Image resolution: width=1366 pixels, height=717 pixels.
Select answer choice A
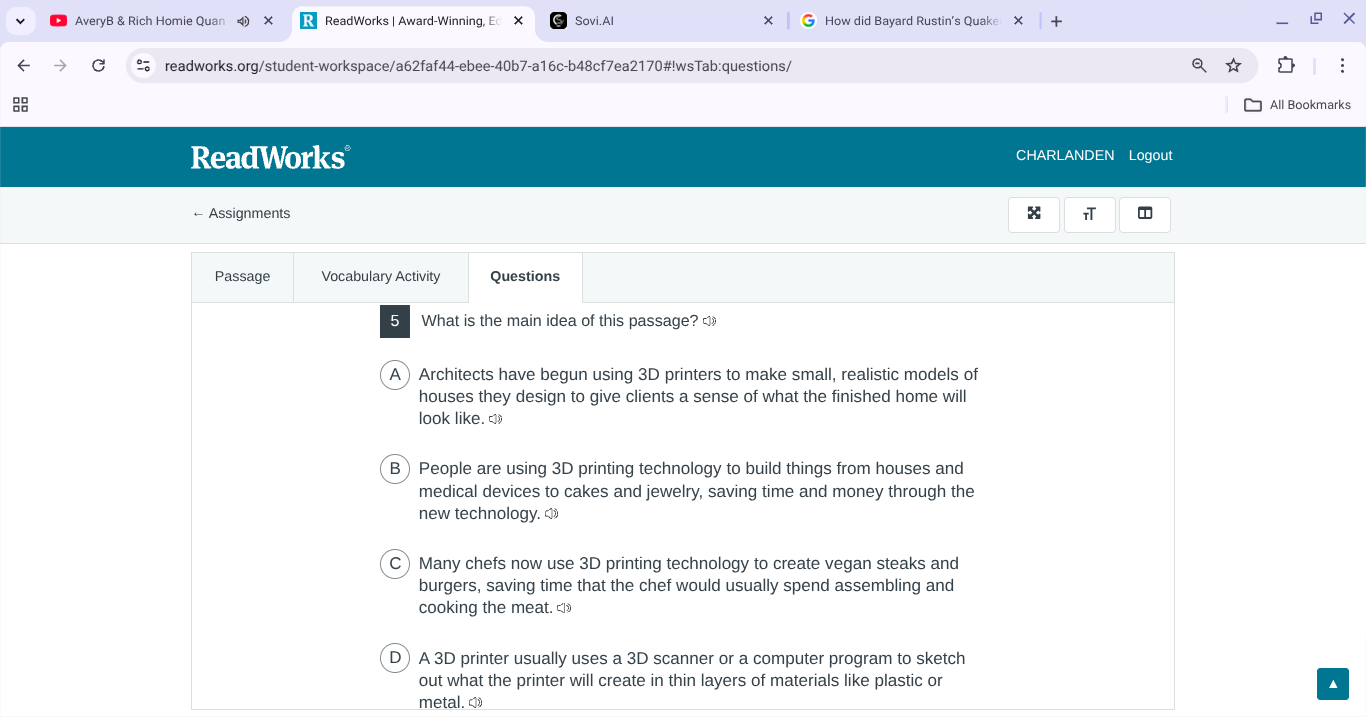(x=395, y=375)
